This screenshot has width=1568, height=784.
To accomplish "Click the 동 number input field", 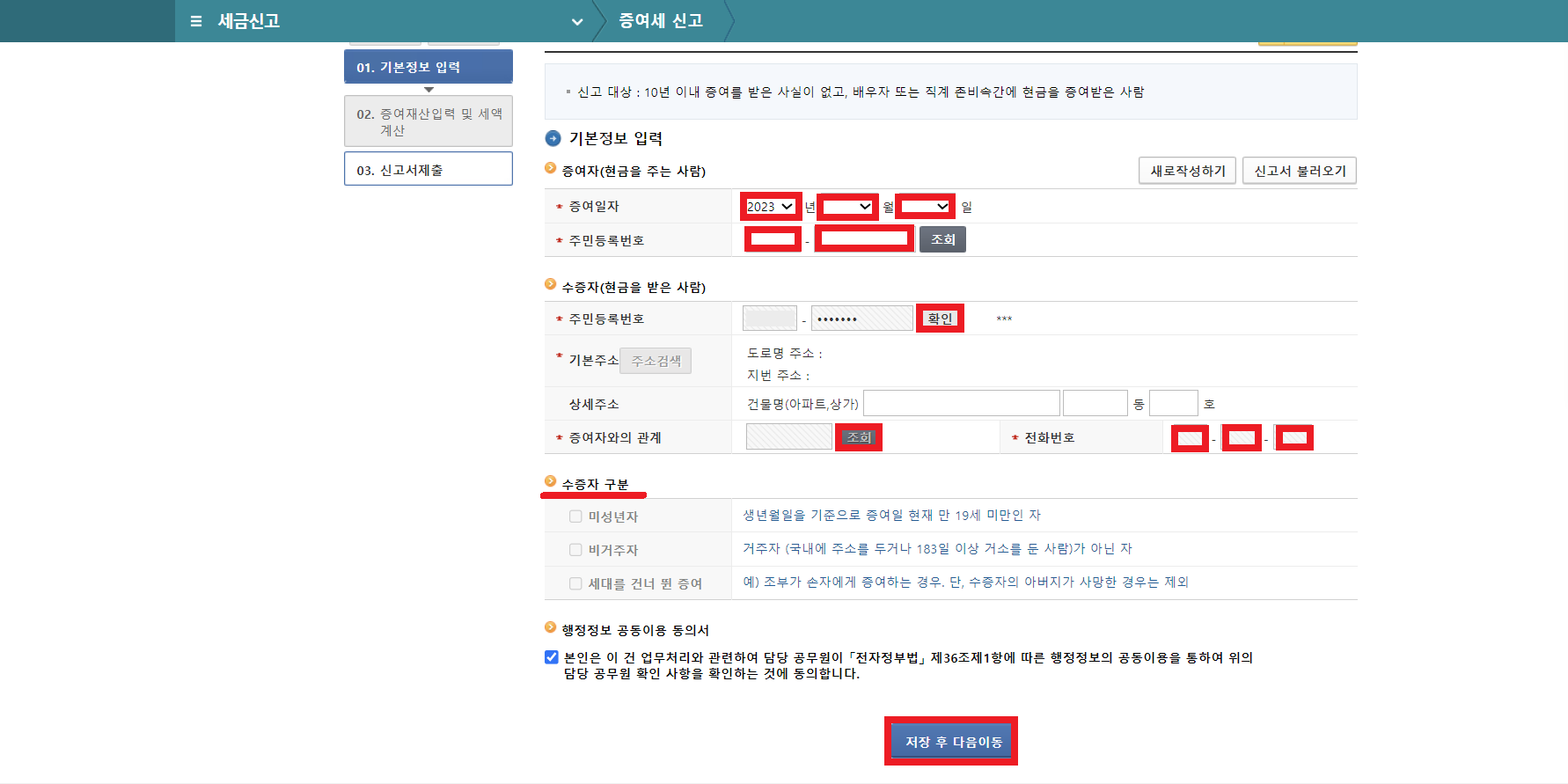I will coord(1095,404).
